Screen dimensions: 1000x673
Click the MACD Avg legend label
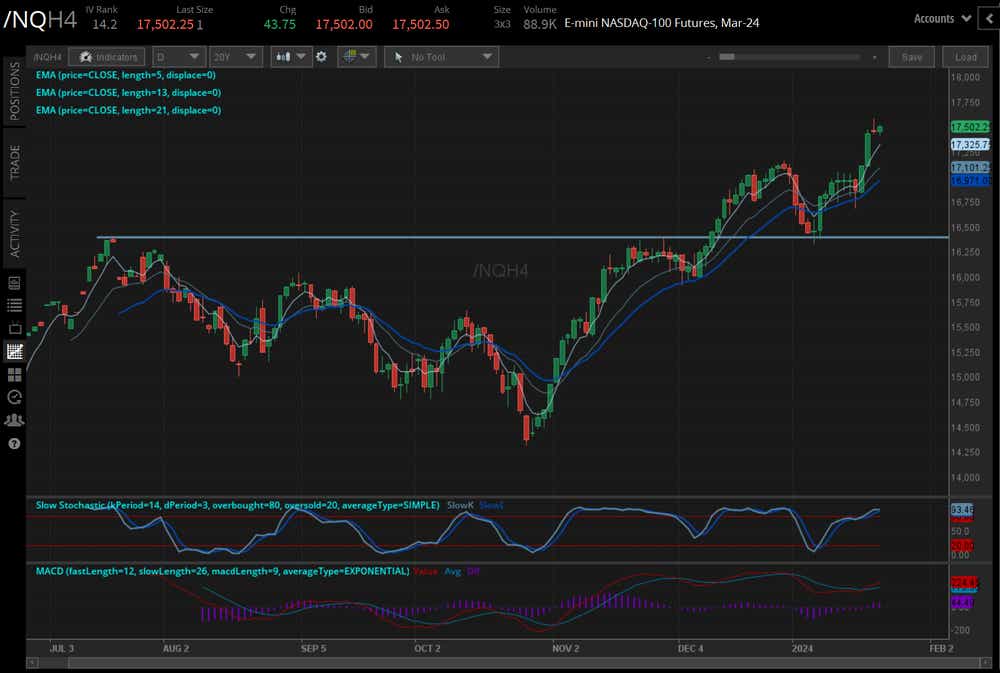coord(452,571)
